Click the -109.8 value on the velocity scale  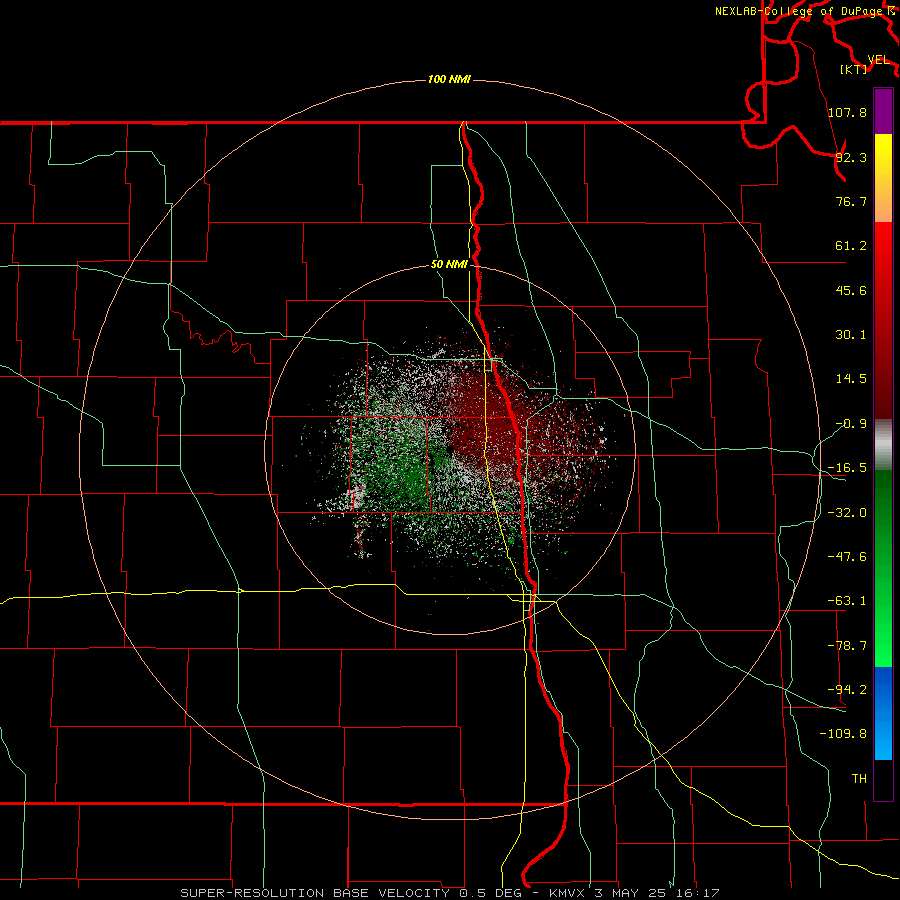click(843, 734)
